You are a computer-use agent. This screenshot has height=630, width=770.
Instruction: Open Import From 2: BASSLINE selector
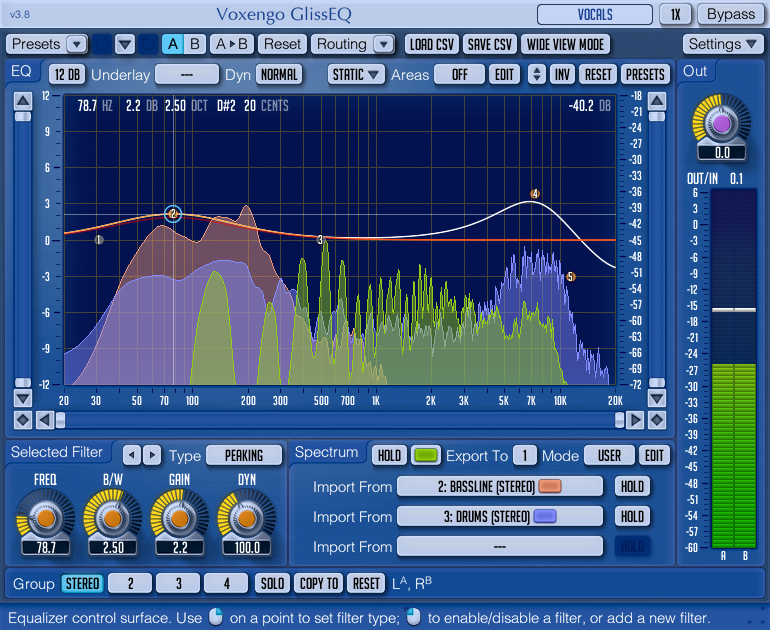tap(499, 486)
